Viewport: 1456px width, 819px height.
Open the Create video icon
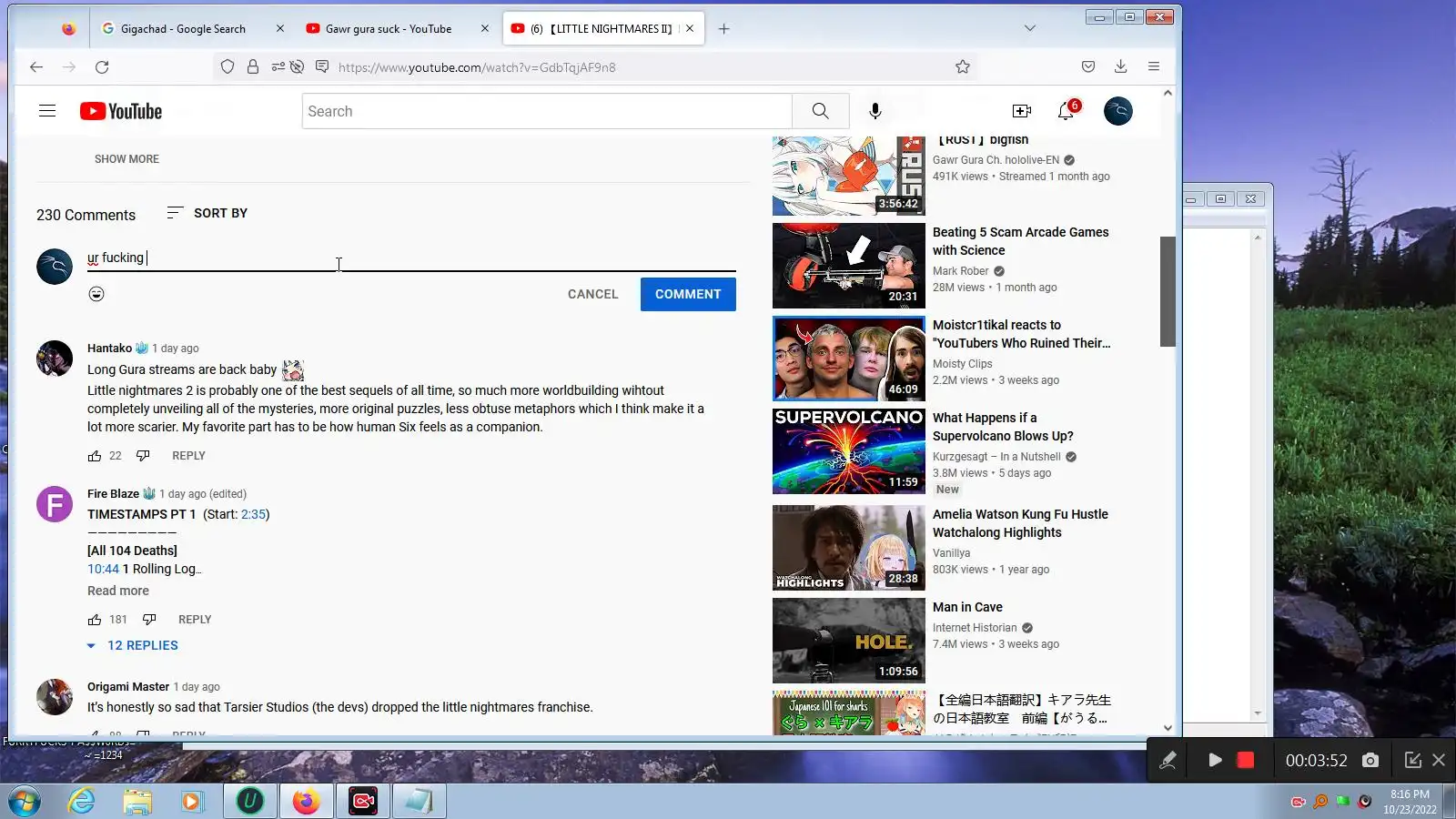(1022, 111)
